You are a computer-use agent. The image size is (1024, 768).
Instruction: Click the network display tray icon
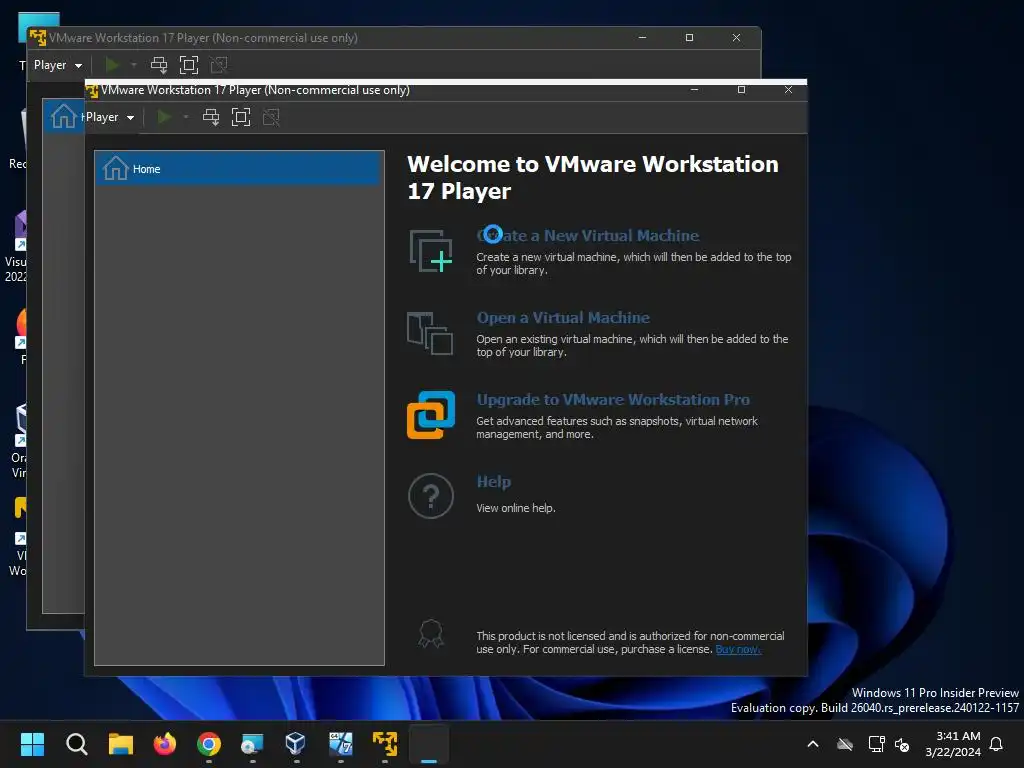876,744
